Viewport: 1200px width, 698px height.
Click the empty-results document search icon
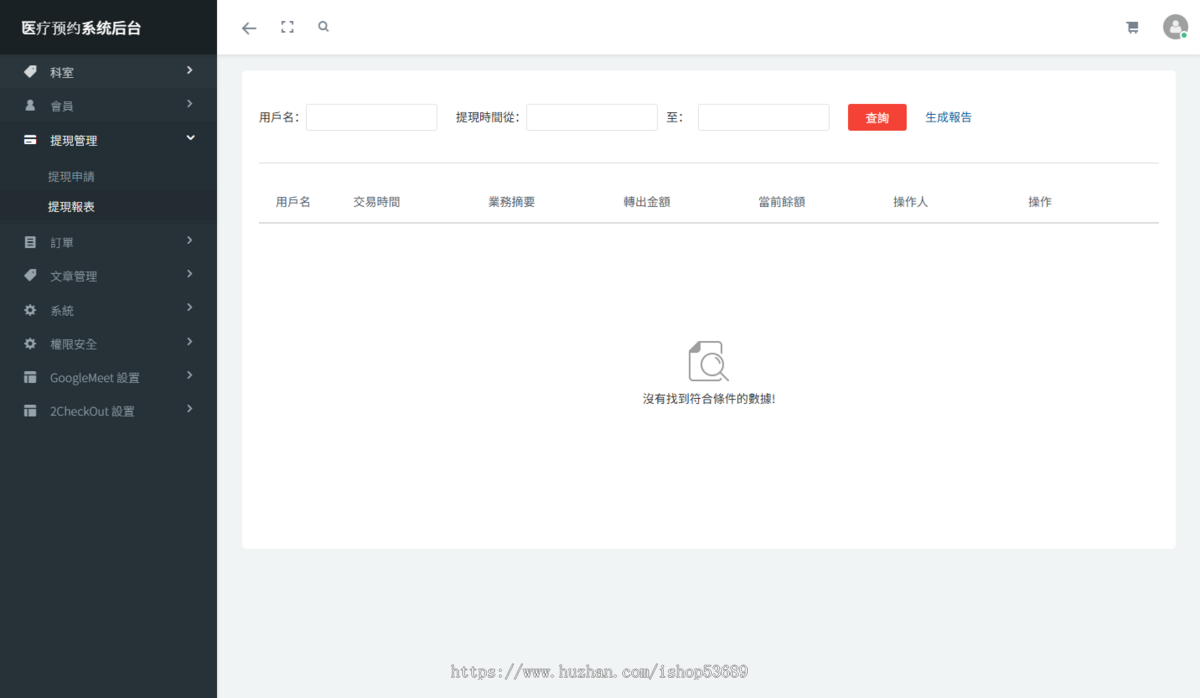(709, 361)
